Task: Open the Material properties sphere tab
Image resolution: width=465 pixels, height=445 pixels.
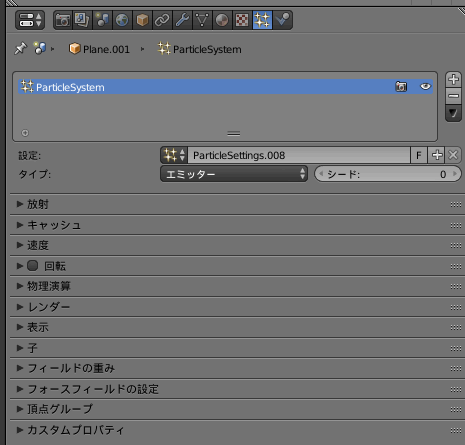Action: pos(222,20)
